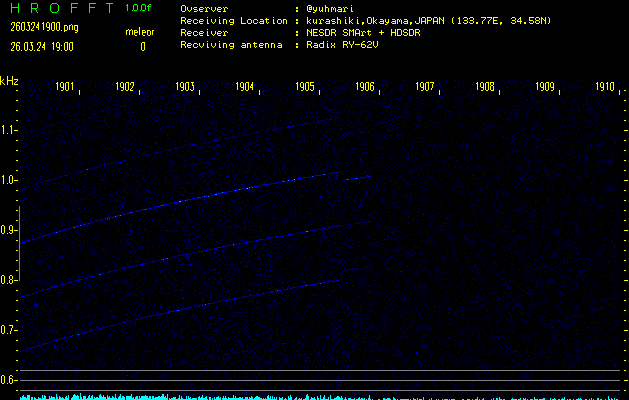Click the 1901 time marker
Viewport: 629px width, 400px height.
click(65, 87)
